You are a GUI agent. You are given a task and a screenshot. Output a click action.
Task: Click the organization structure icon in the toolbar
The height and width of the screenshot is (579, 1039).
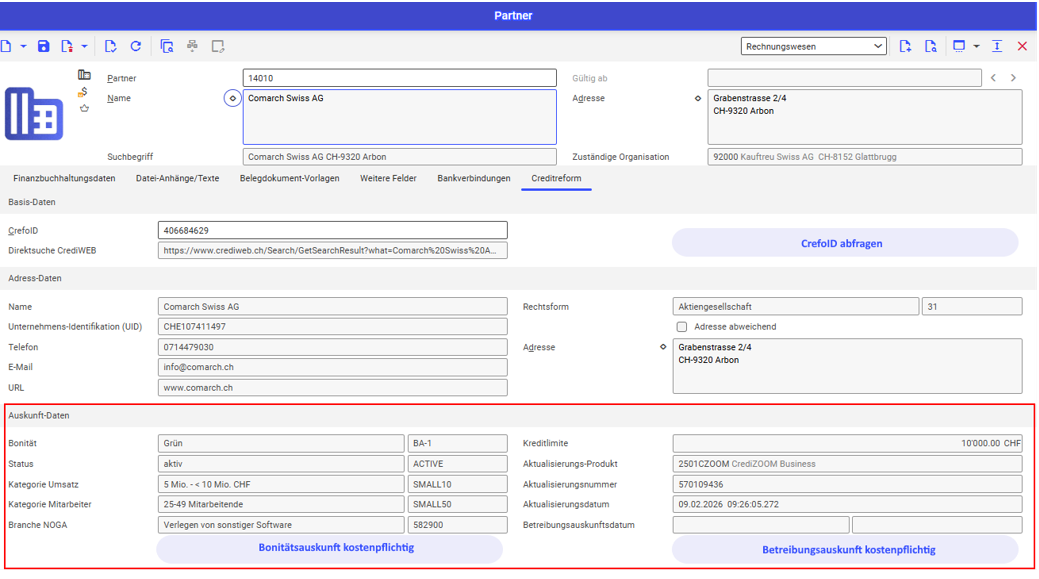[192, 46]
